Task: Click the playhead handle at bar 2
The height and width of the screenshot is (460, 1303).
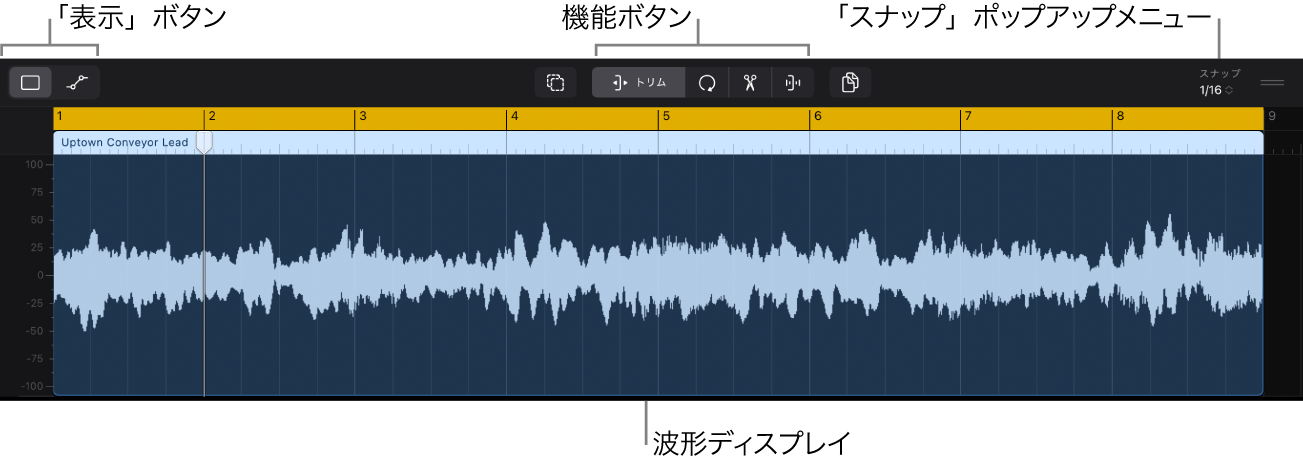Action: pyautogui.click(x=204, y=141)
